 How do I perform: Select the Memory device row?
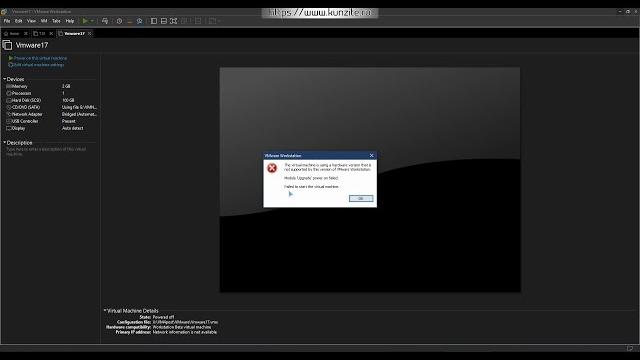pos(51,87)
